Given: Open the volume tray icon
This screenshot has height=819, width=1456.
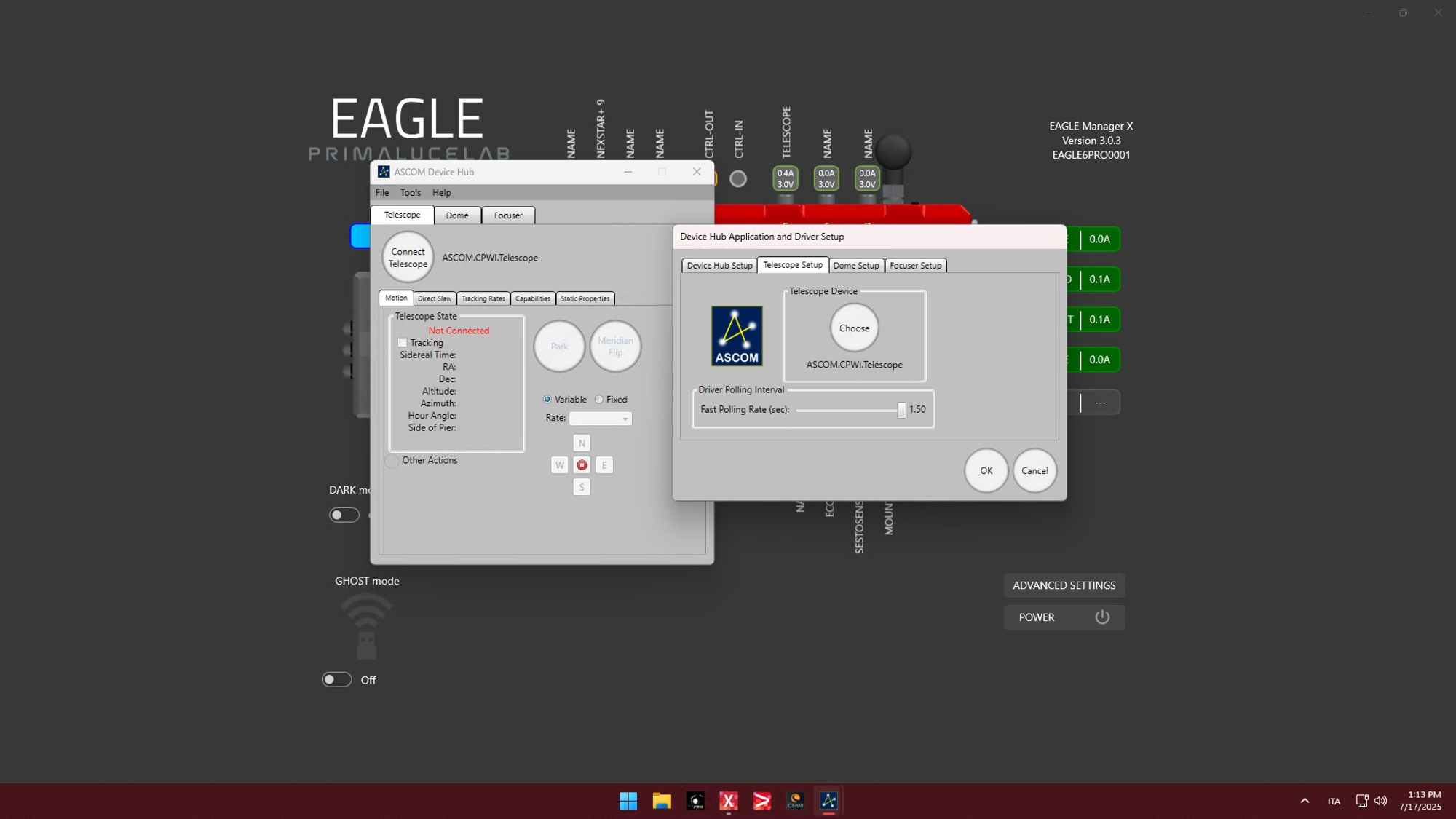Looking at the screenshot, I should click(1380, 801).
